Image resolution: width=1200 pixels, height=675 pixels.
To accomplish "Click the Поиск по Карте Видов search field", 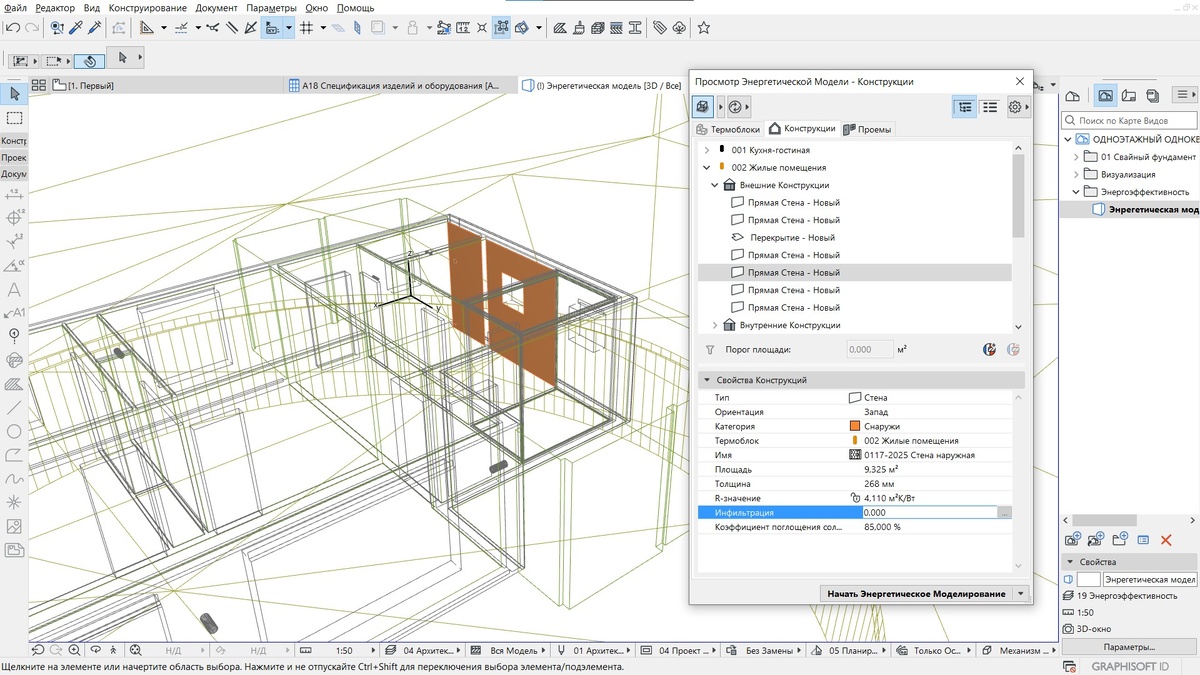I will [x=1129, y=120].
